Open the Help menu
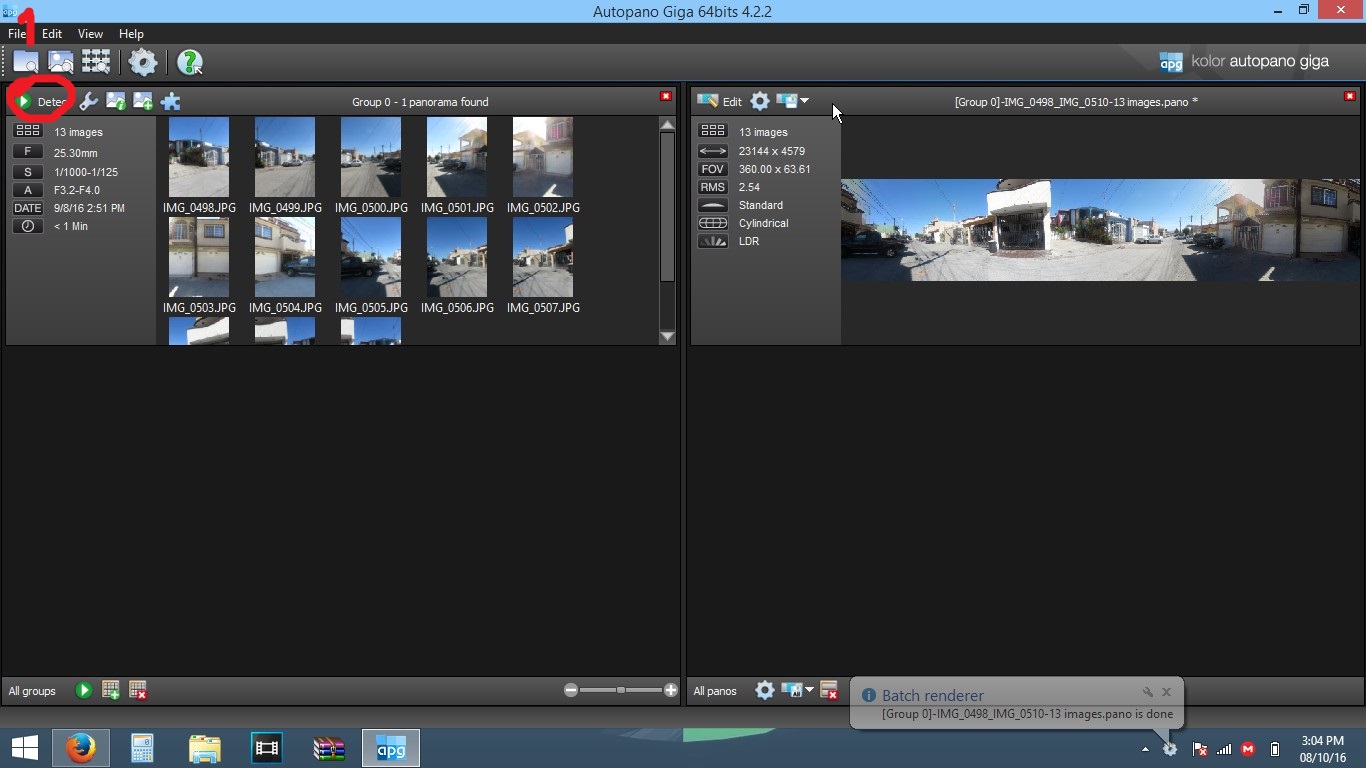This screenshot has height=768, width=1366. pyautogui.click(x=131, y=34)
